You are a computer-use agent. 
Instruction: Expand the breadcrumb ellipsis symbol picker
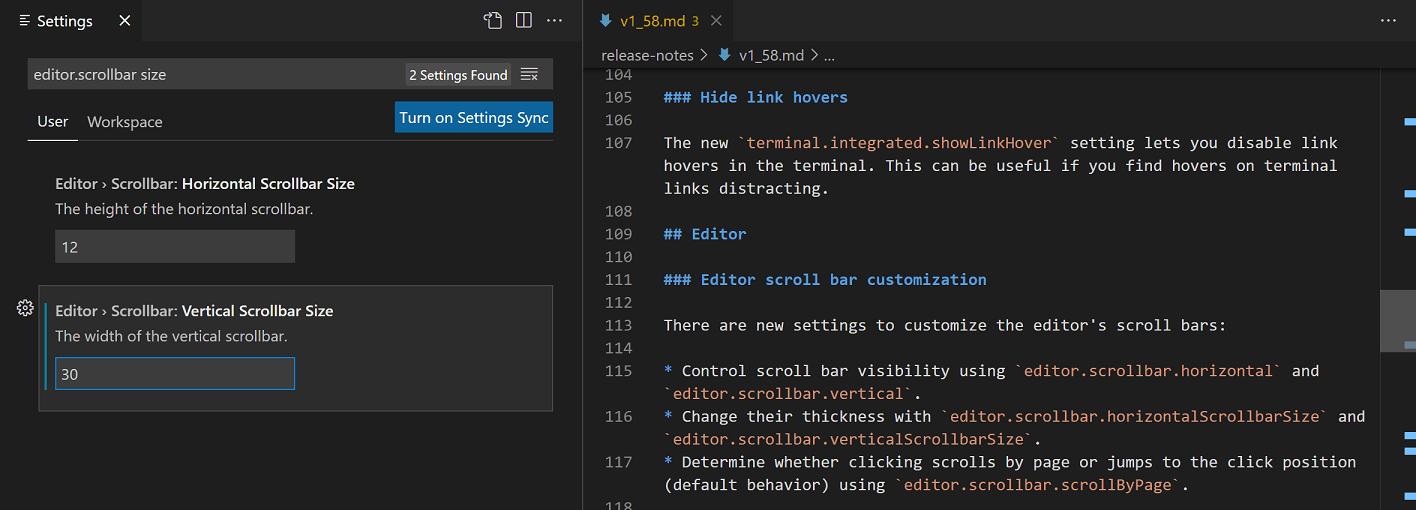pos(828,55)
